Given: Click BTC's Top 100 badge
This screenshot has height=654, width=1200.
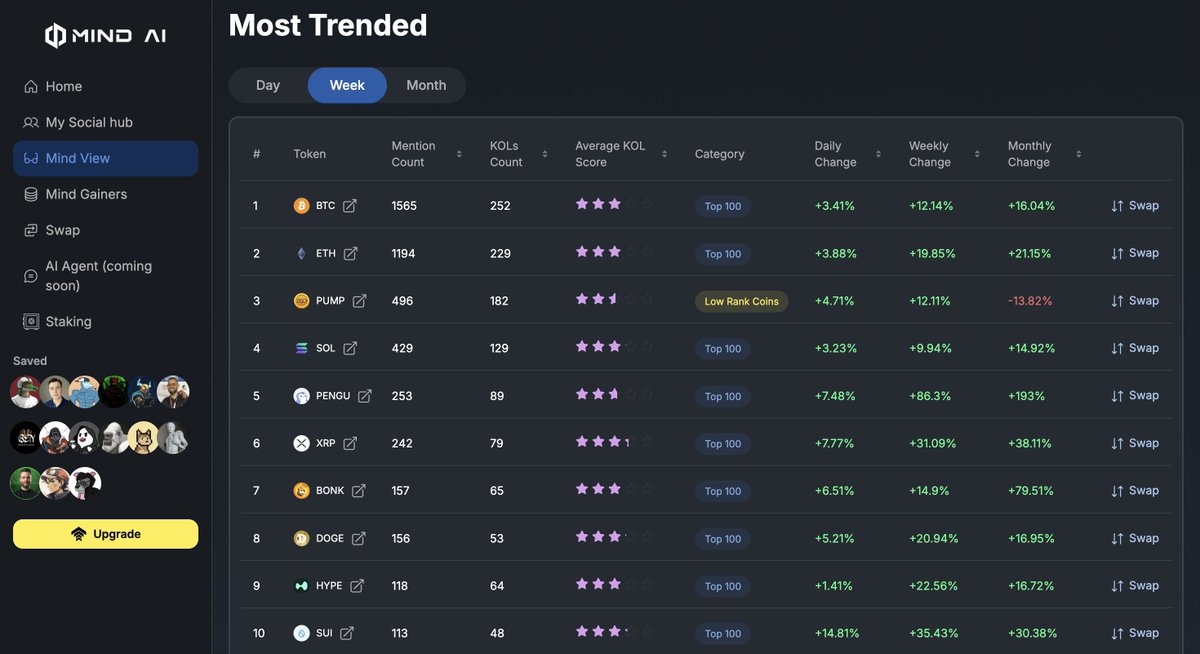Looking at the screenshot, I should tap(723, 207).
